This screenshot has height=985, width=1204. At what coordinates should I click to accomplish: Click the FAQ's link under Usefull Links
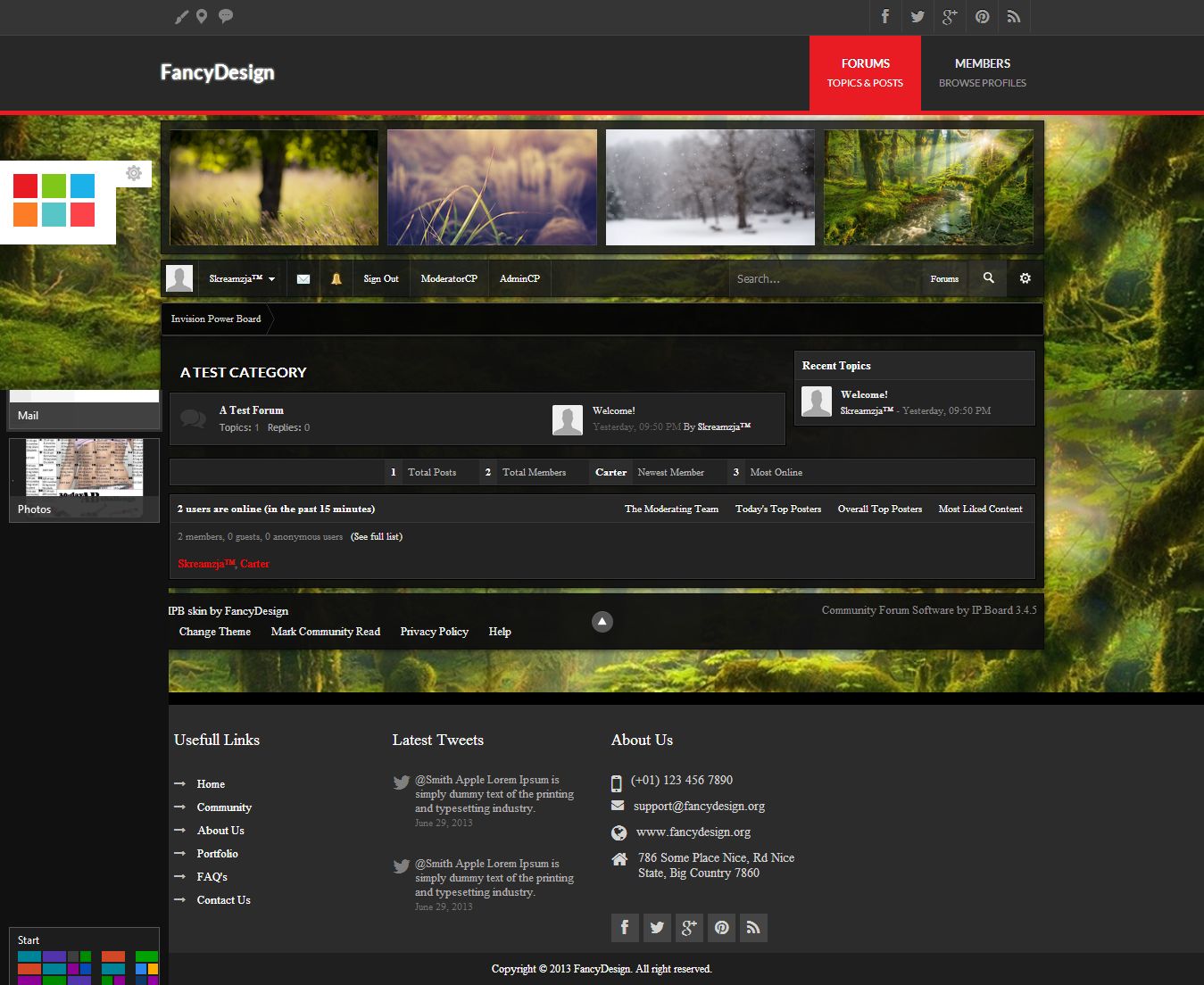coord(212,877)
